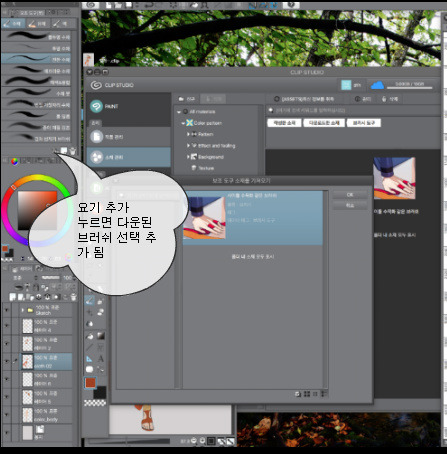Delete layer with the layer panel trash icon
The width and height of the screenshot is (447, 454).
pyautogui.click(x=73, y=296)
